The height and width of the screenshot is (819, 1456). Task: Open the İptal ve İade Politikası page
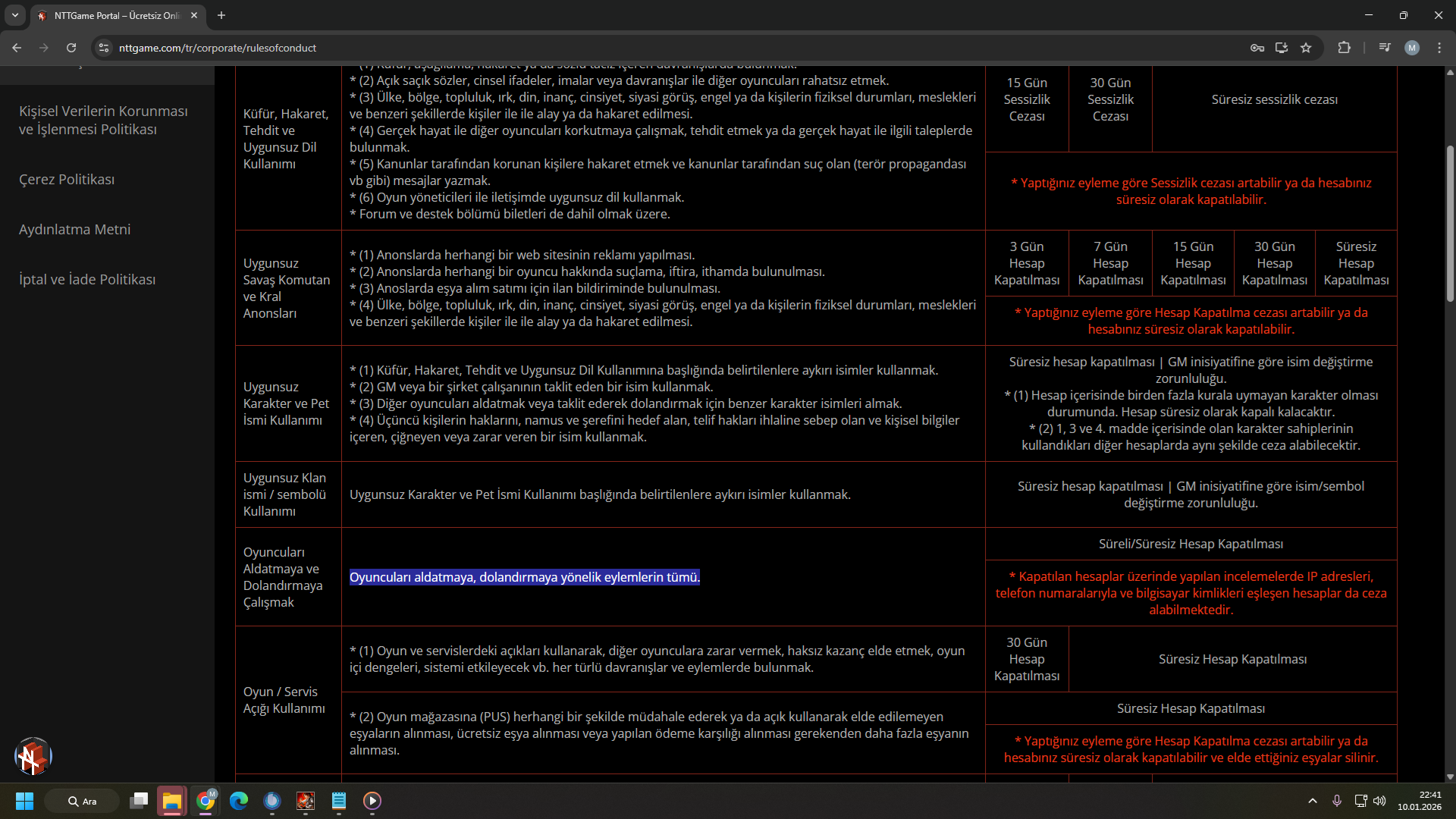click(87, 280)
